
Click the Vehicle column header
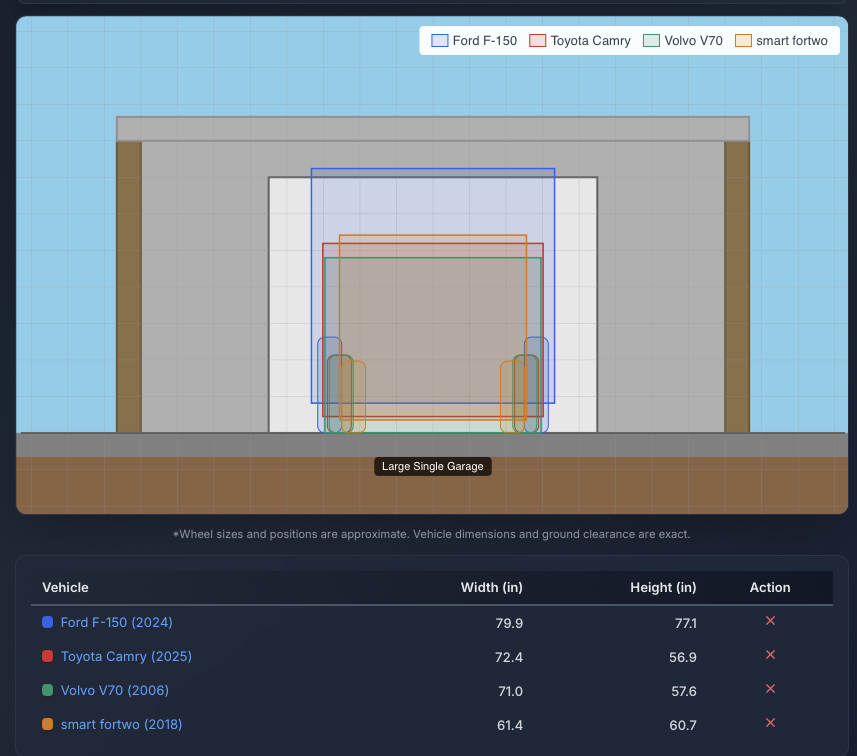click(65, 587)
